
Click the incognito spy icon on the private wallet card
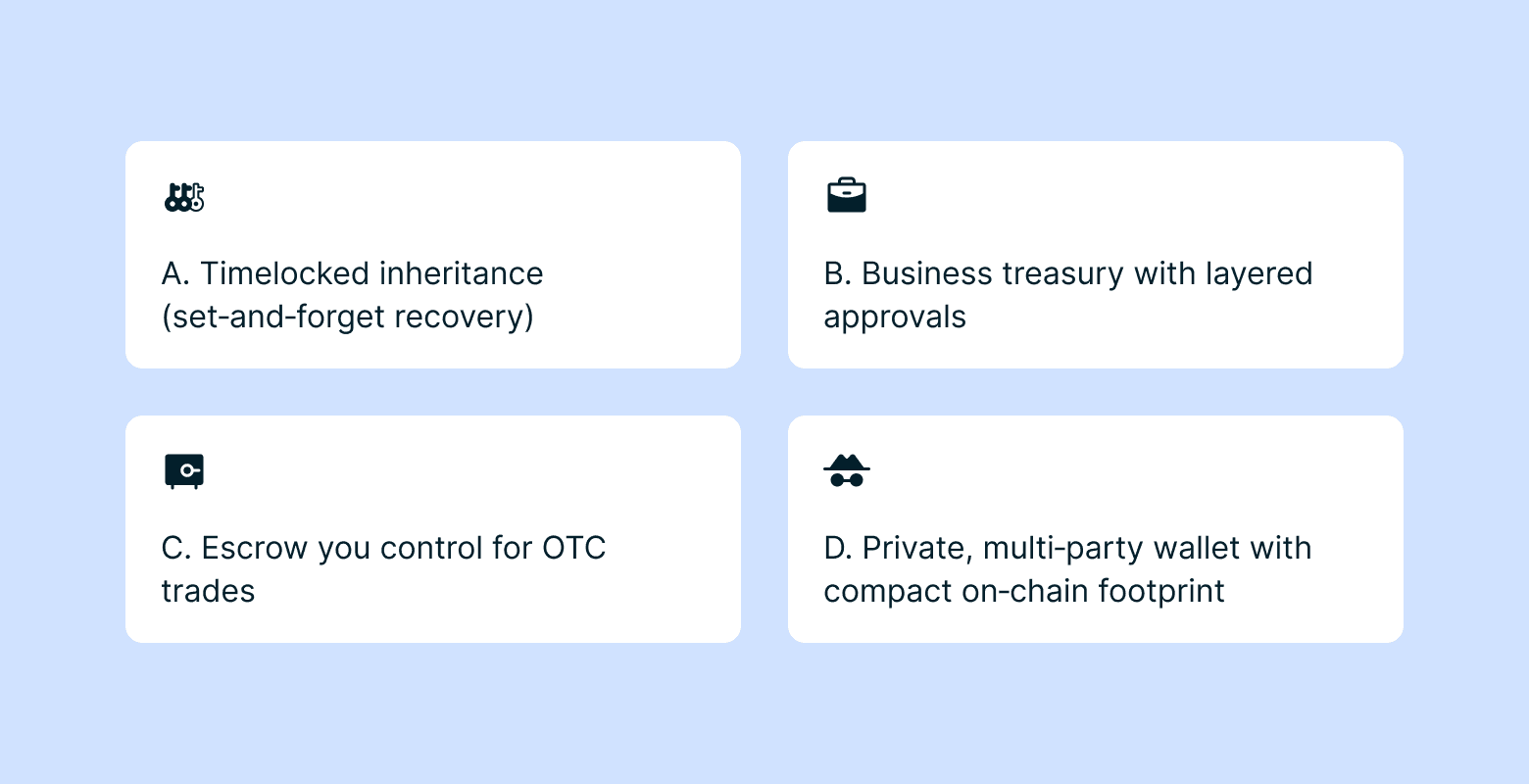click(847, 470)
